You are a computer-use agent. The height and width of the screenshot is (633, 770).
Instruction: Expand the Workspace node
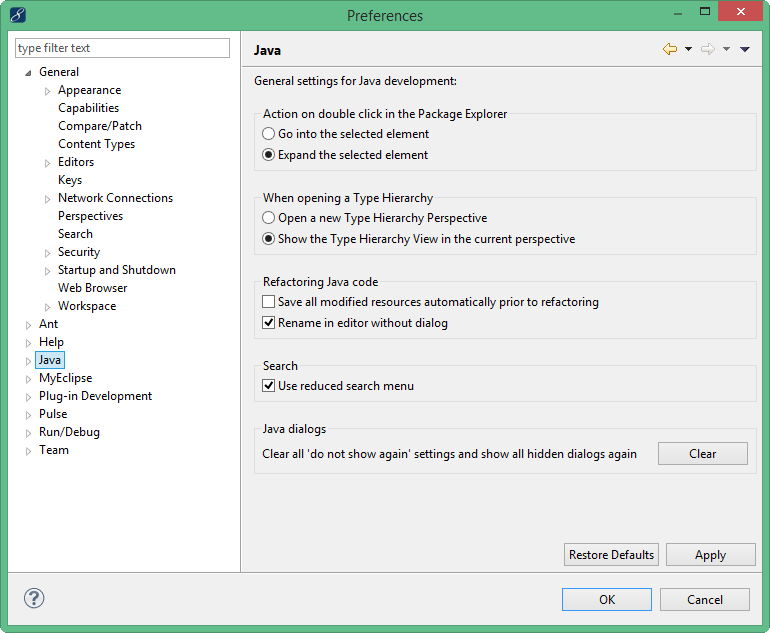click(47, 307)
